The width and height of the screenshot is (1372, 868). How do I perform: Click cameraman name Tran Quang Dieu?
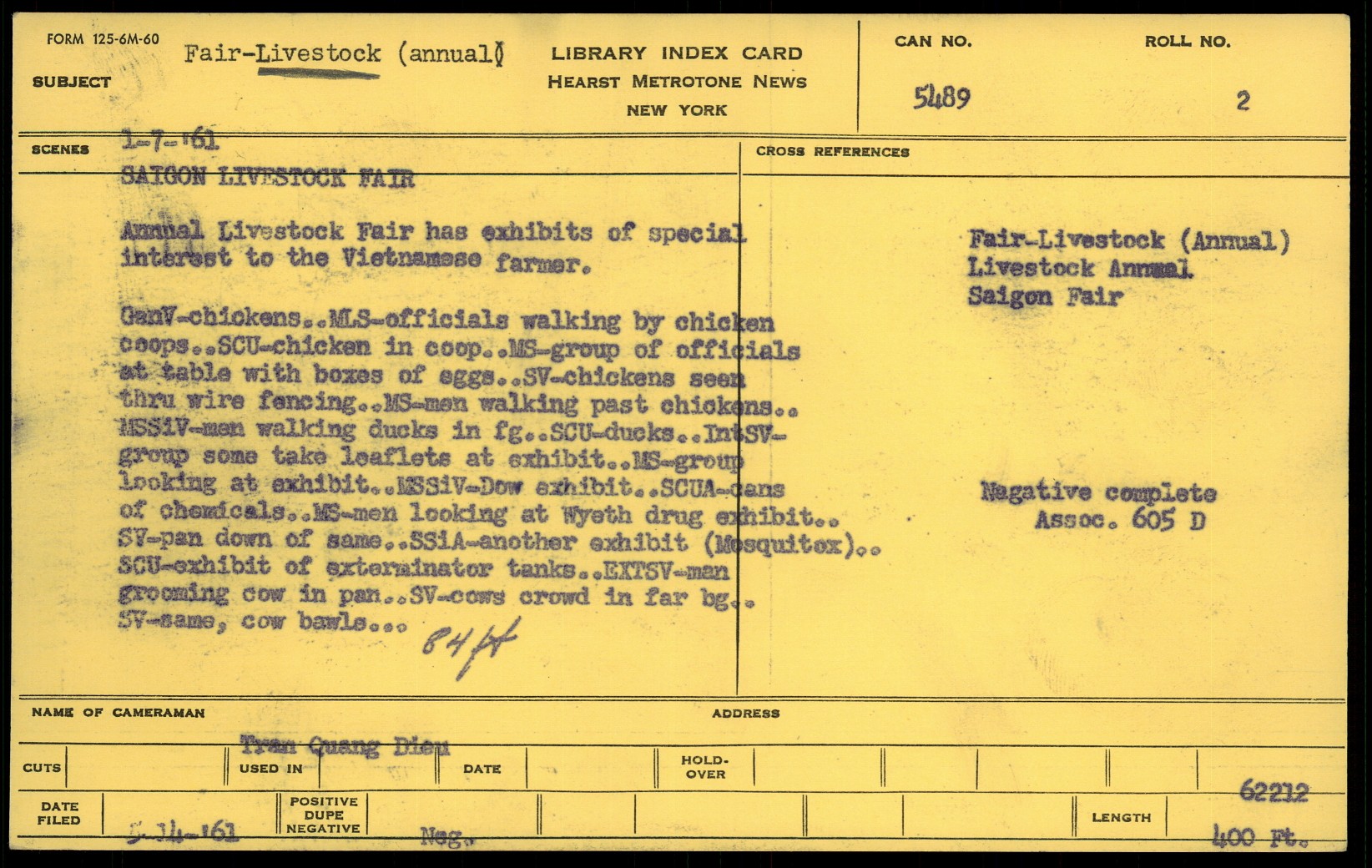point(345,744)
